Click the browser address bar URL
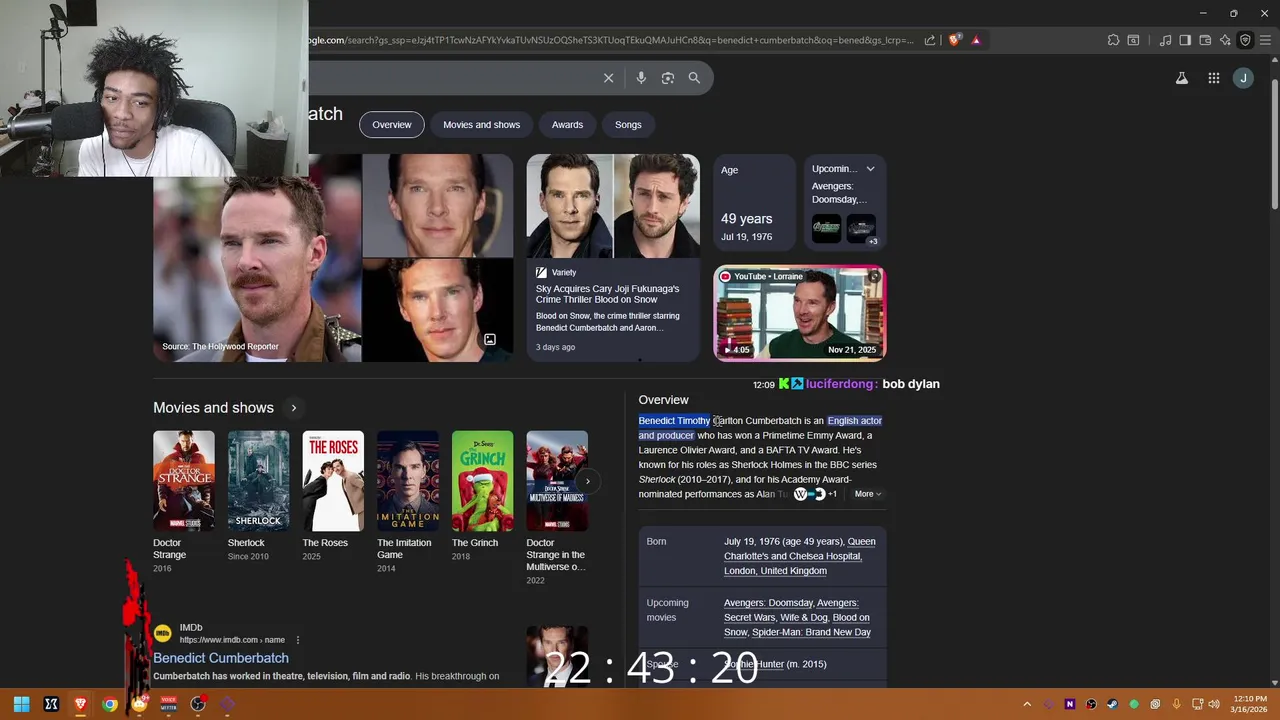Viewport: 1280px width, 720px height. coord(610,40)
